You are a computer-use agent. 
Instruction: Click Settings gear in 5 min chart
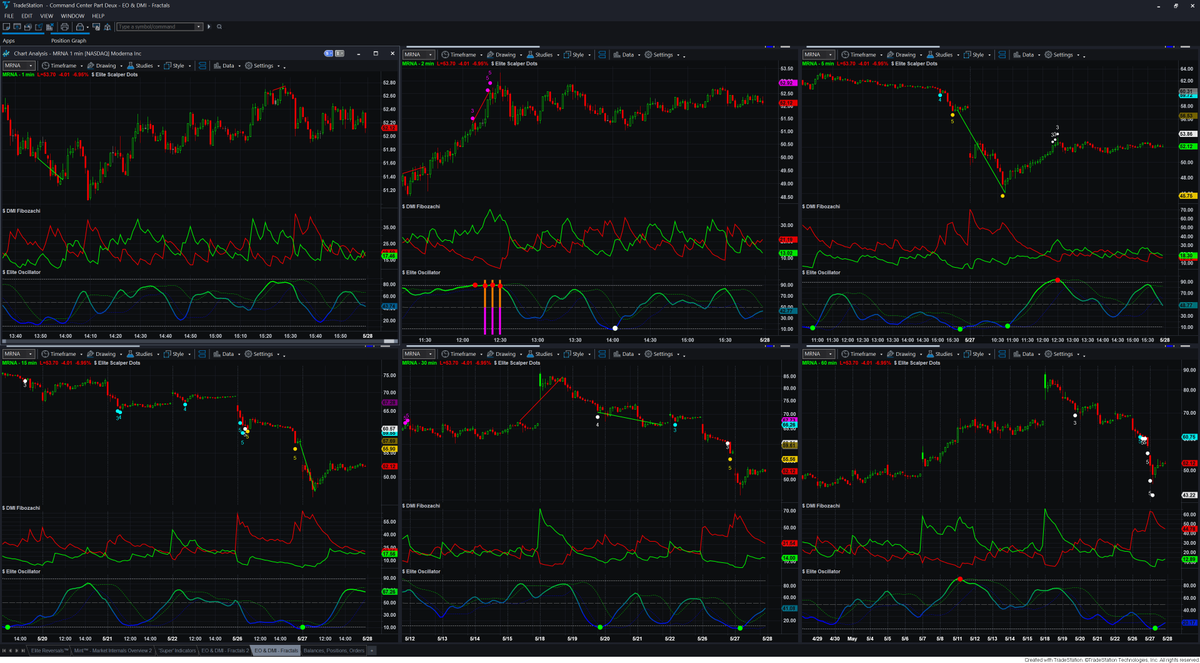click(1048, 54)
